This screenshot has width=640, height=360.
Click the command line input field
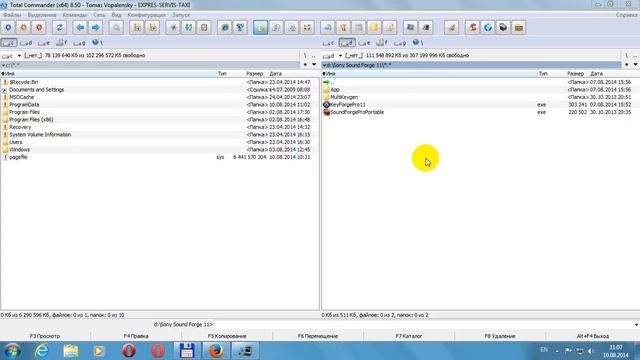click(x=423, y=325)
